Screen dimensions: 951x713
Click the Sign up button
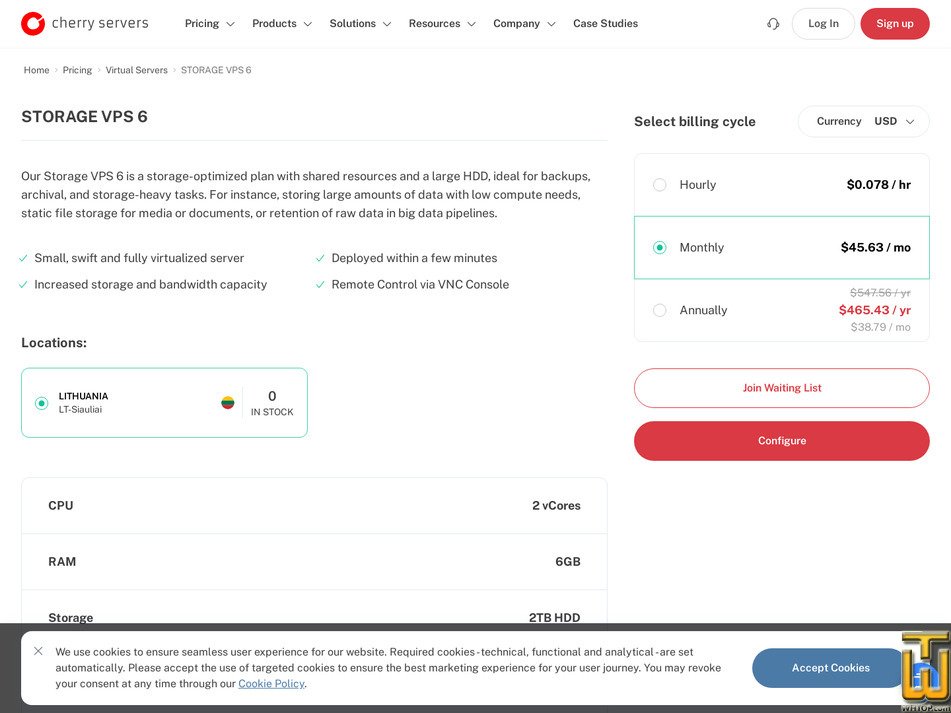tap(895, 24)
